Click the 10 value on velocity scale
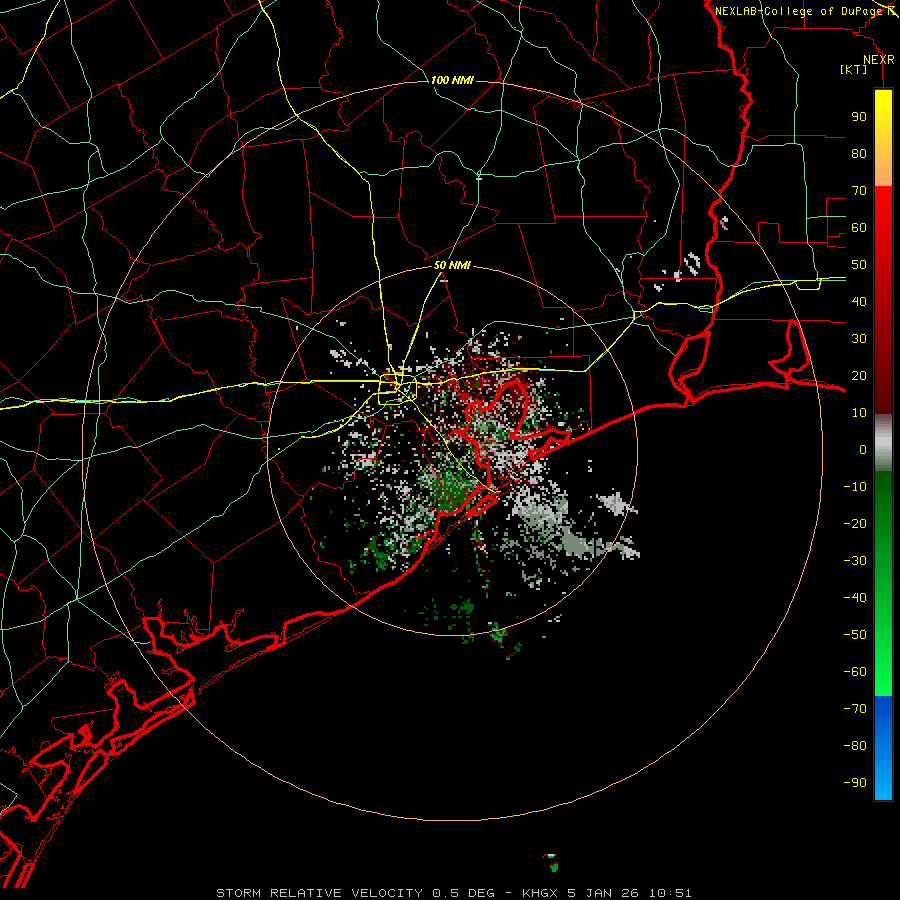This screenshot has height=900, width=900. coord(859,413)
